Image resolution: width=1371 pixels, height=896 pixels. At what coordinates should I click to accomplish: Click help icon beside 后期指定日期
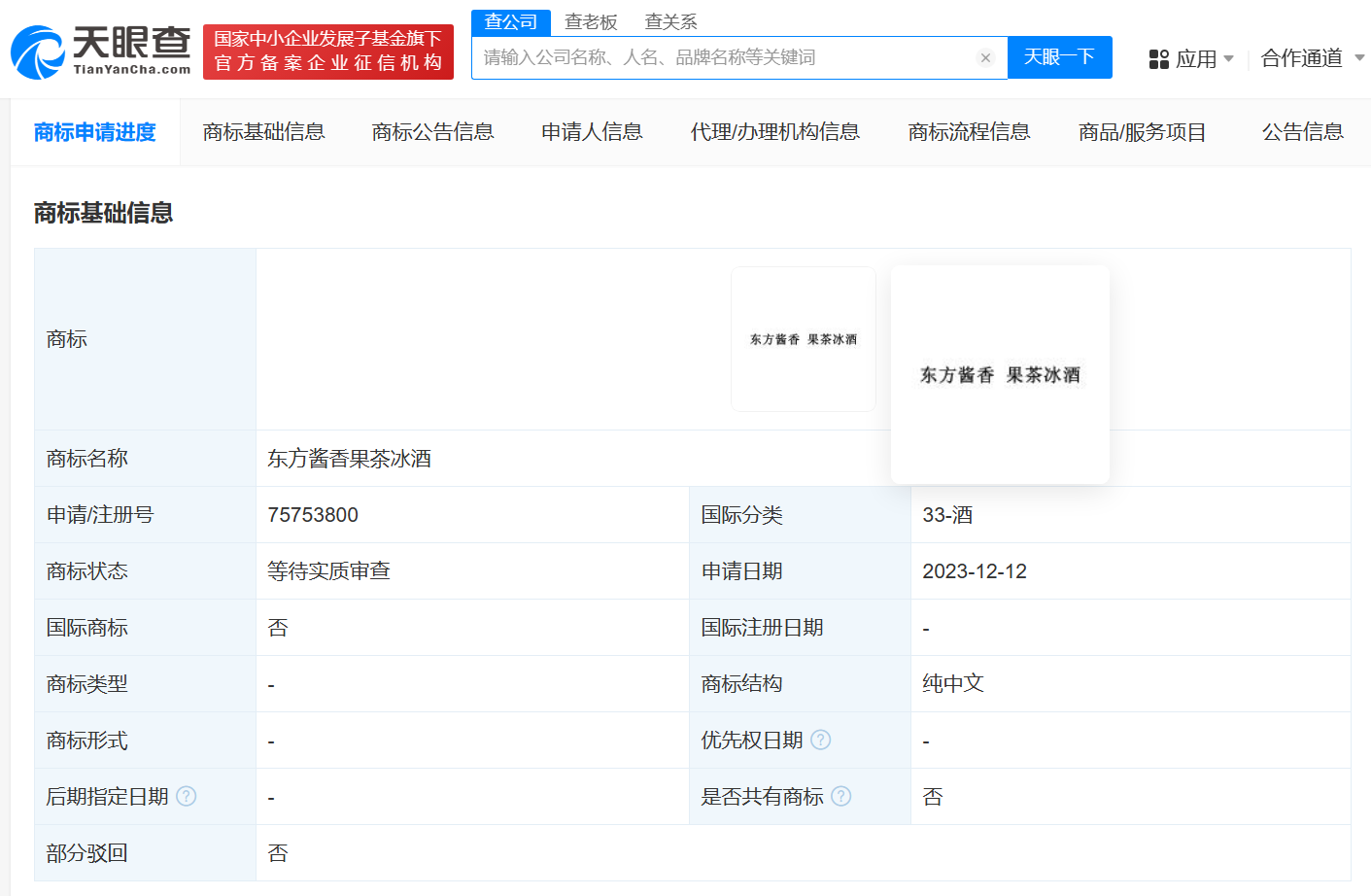(x=187, y=797)
